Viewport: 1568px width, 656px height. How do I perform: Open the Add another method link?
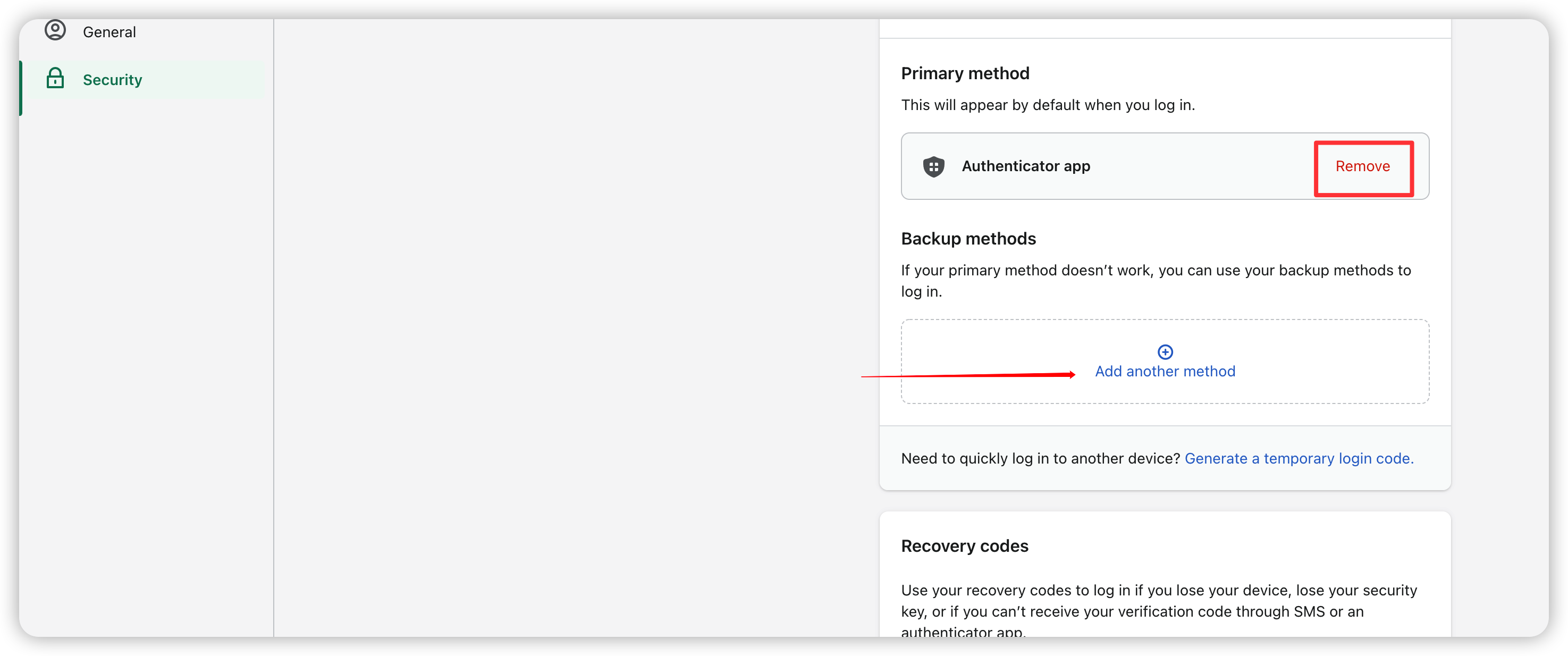click(x=1165, y=371)
